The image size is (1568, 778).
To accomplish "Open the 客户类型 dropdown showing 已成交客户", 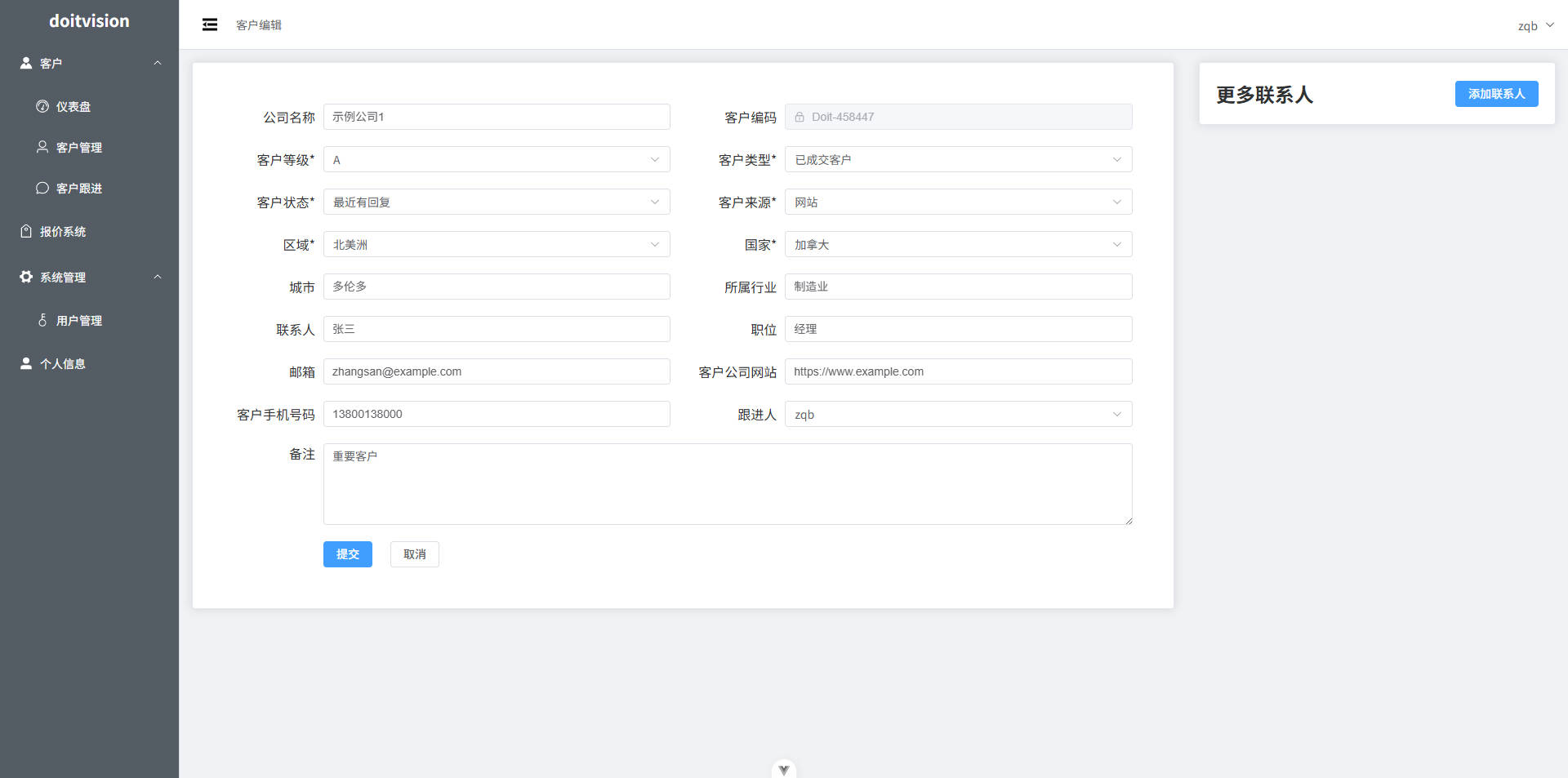I will (x=959, y=159).
